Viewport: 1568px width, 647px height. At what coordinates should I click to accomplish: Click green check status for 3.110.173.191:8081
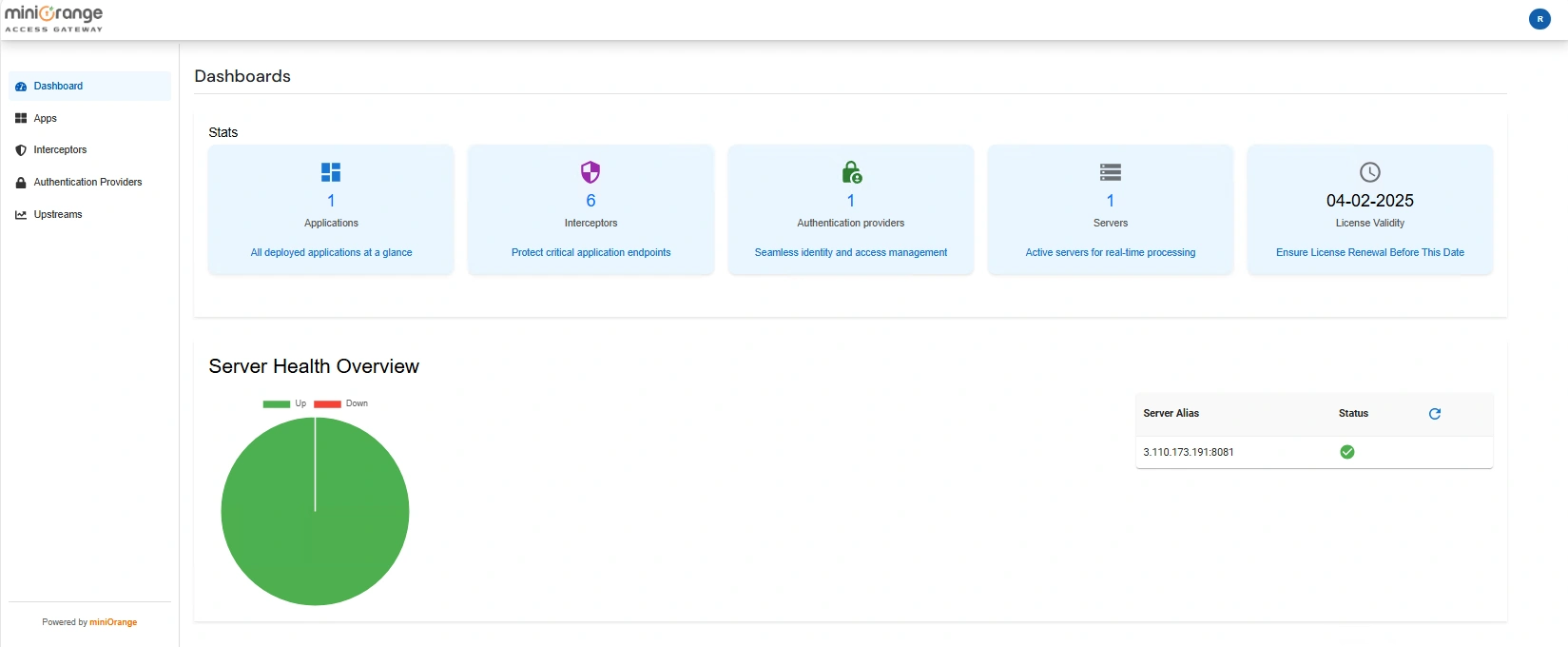1347,452
